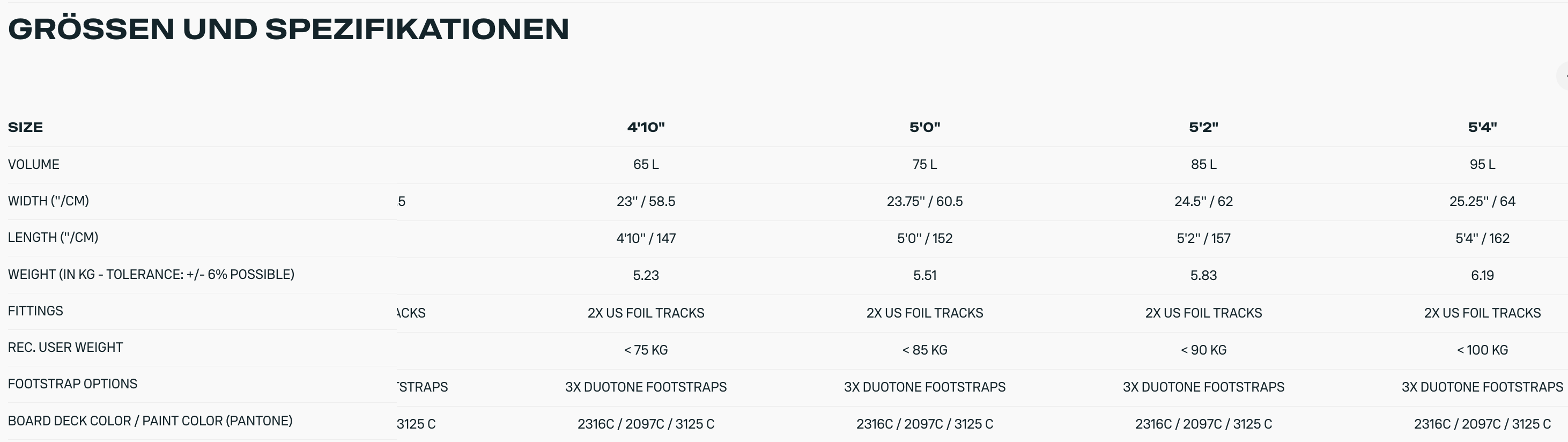Click the 5'2" / 157 length cell
The height and width of the screenshot is (442, 1568).
click(x=1203, y=239)
